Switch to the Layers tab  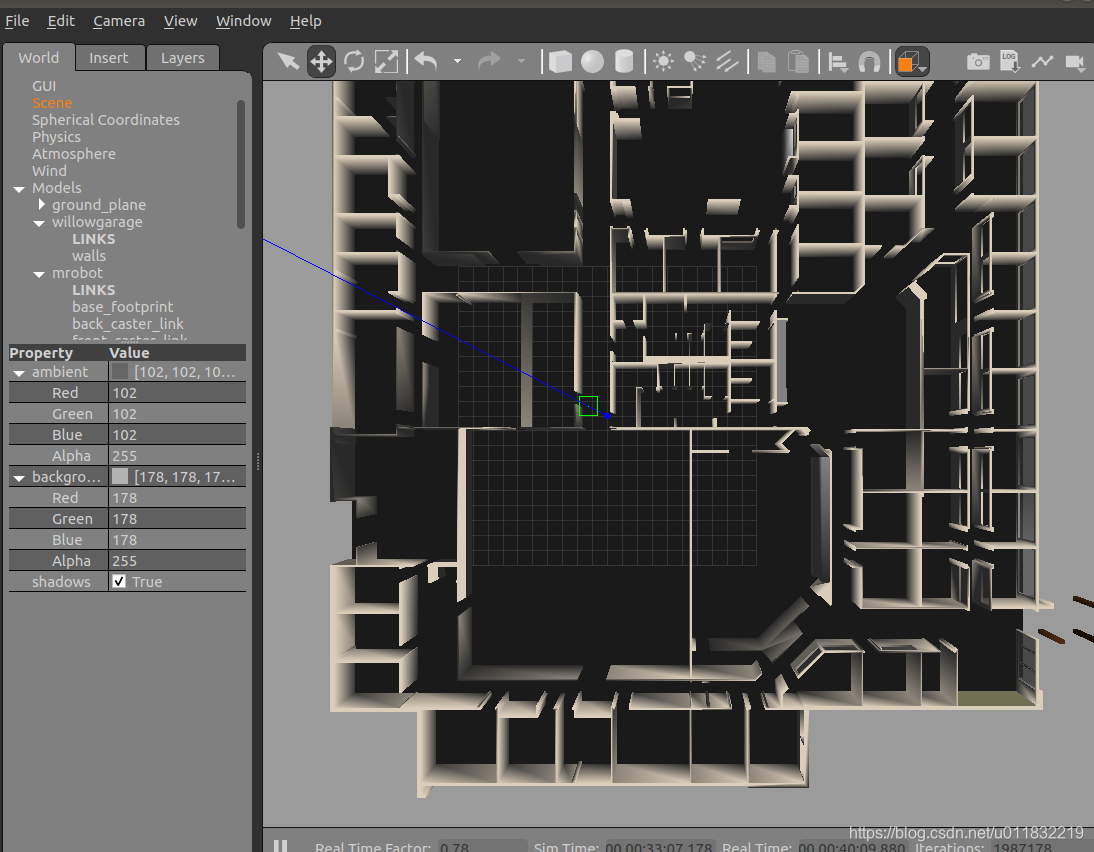[183, 58]
